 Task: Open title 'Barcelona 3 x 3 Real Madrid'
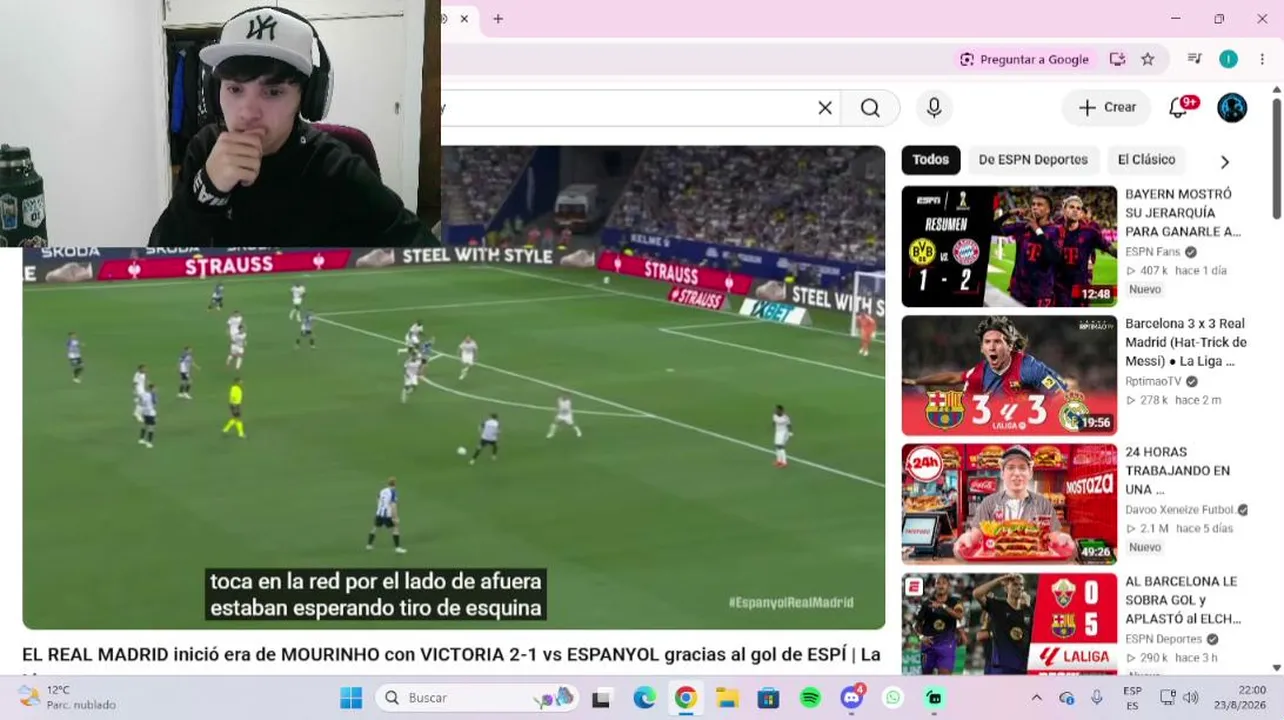tap(1185, 342)
